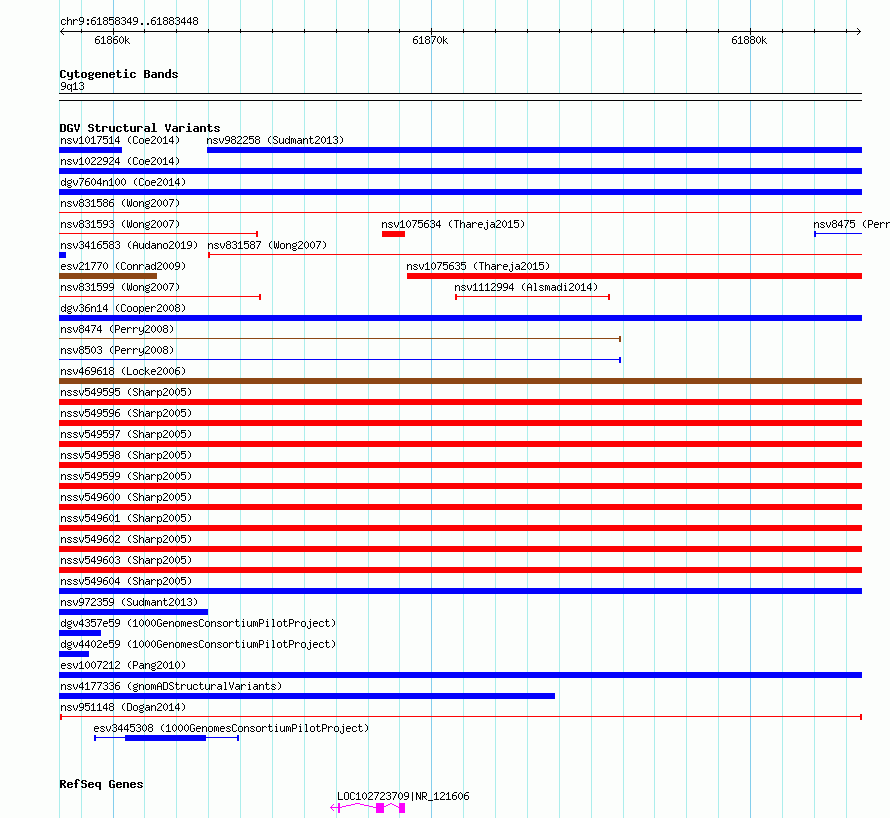Click the 61880k ruler tick label
This screenshot has width=890, height=818.
(x=749, y=40)
